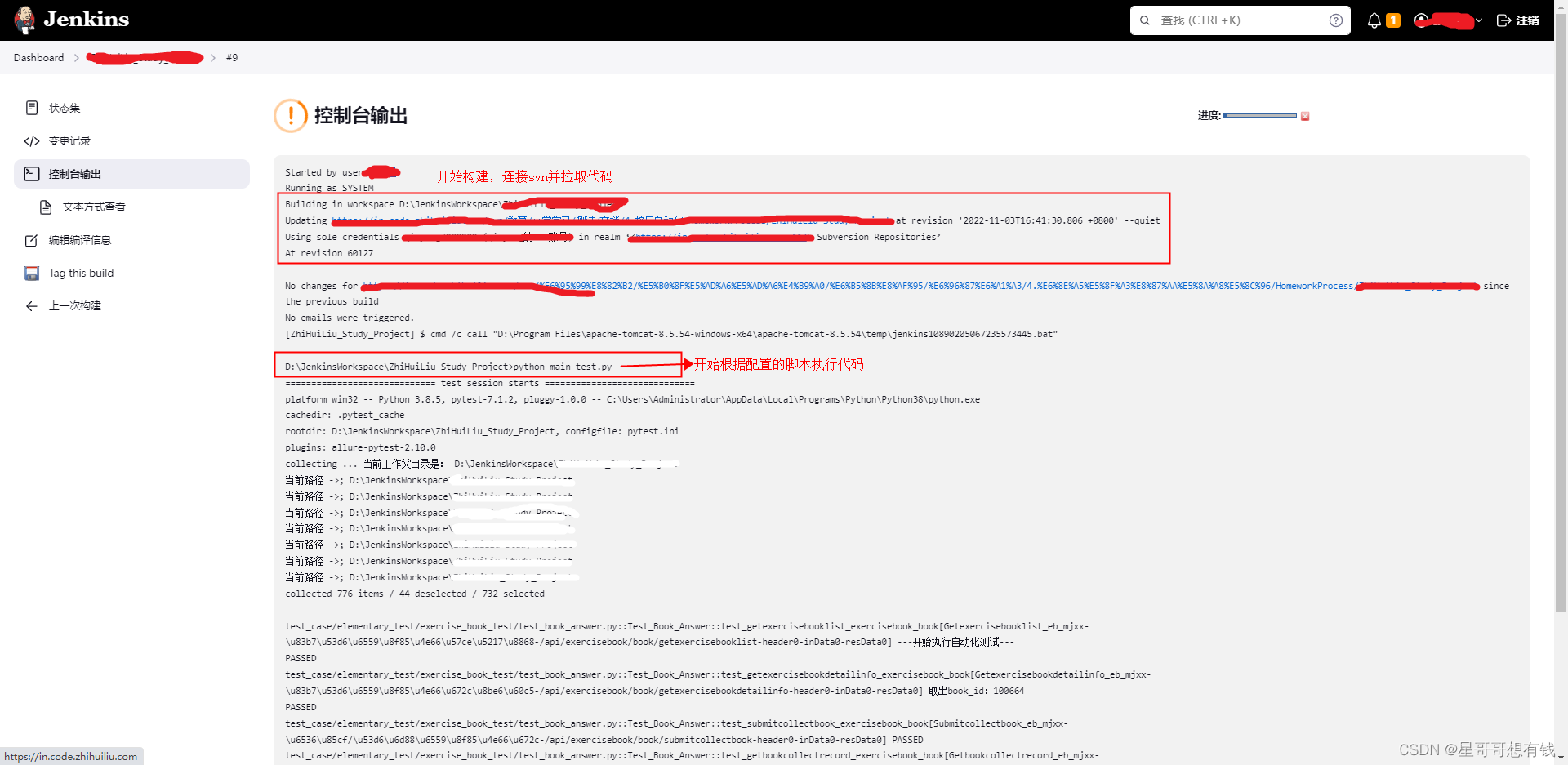
Task: Expand the chevron after the job name breadcrumb
Action: point(212,57)
